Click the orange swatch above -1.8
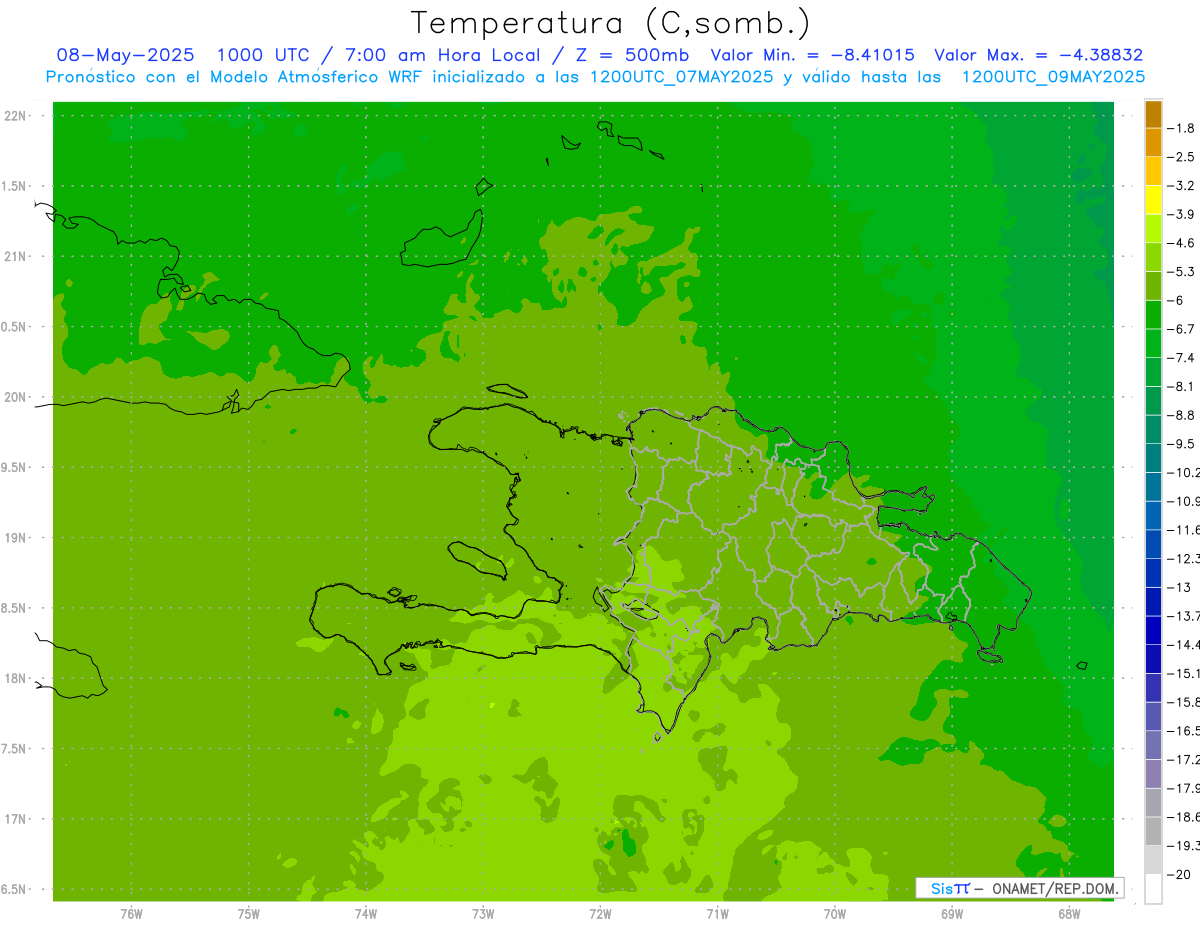 coord(1153,114)
